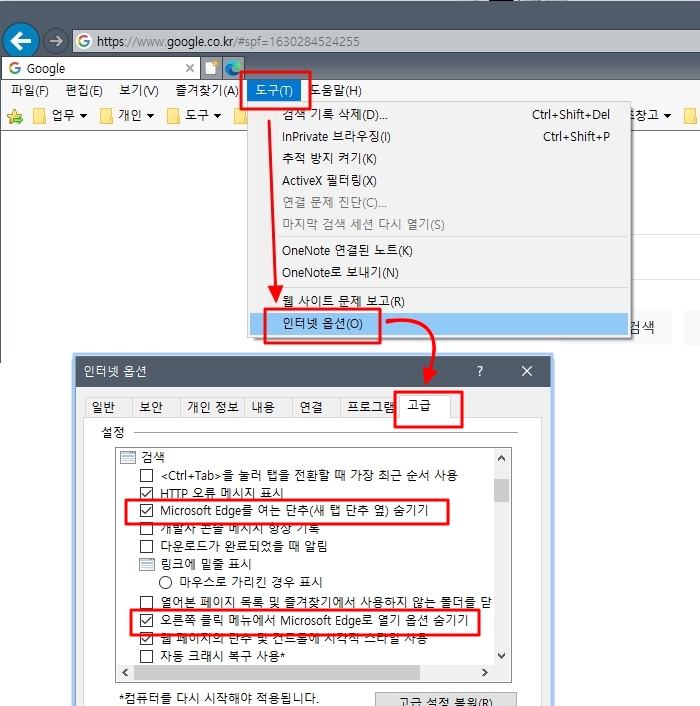Toggle HTTP 오류 메시지 표시 checkbox
Screen dimensions: 700x706
pos(146,493)
